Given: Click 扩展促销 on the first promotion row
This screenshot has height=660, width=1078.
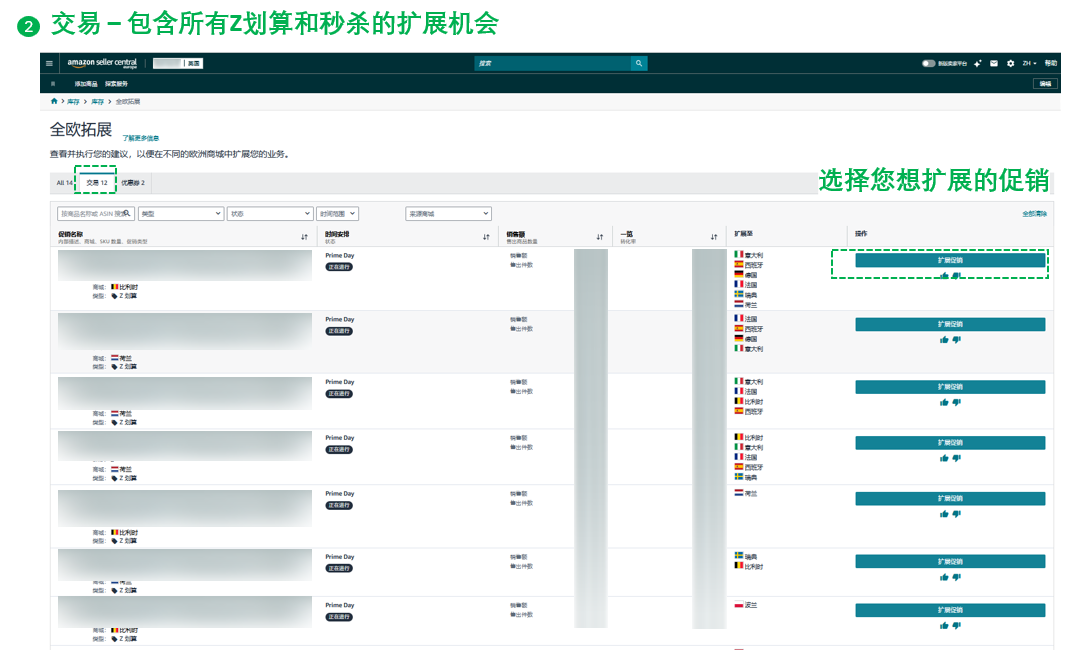Looking at the screenshot, I should pos(950,261).
